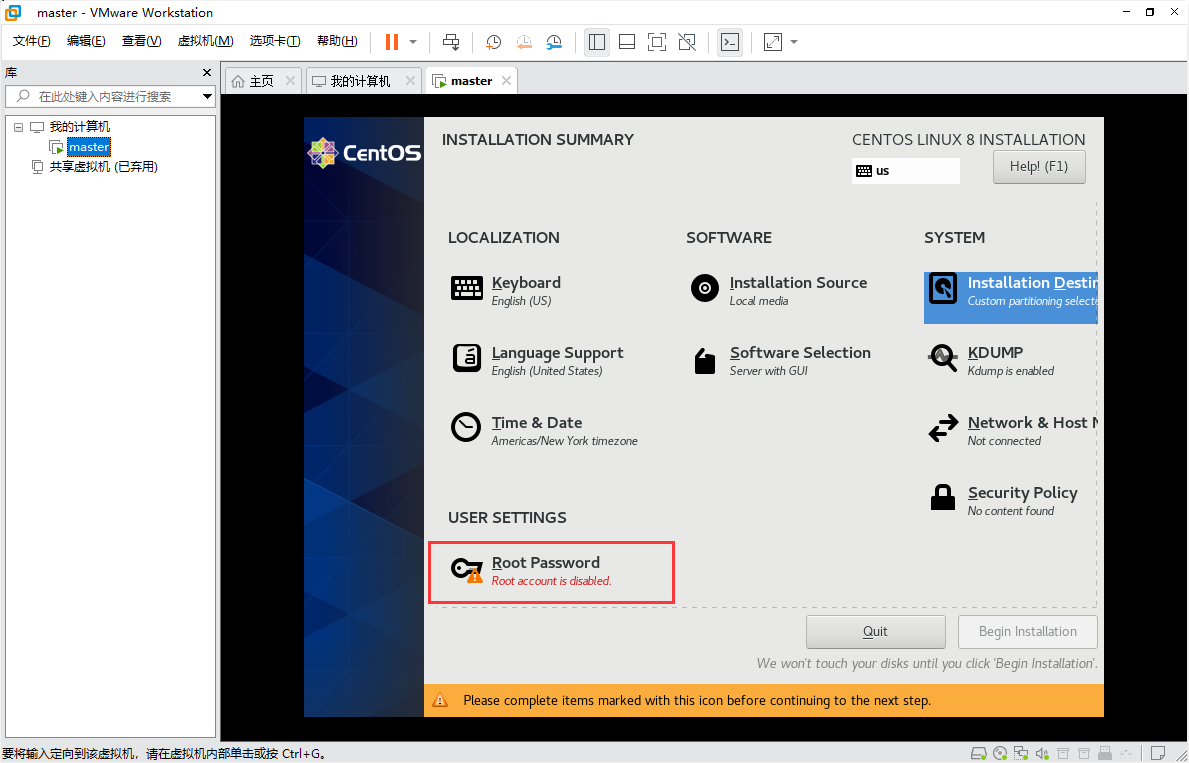
Task: Click the 'Root account is disabled.' text
Action: 551,581
